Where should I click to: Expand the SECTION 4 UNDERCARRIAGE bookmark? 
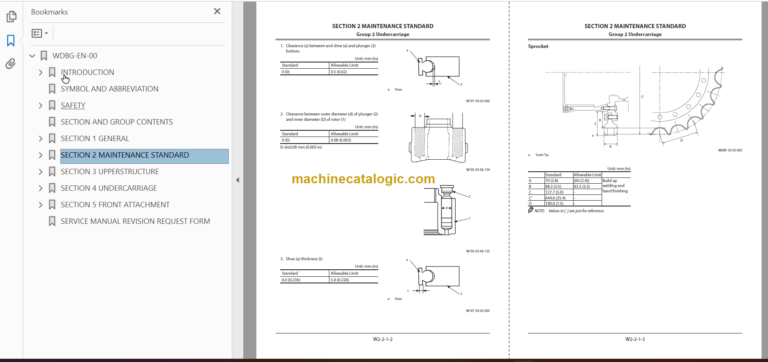pyautogui.click(x=41, y=188)
